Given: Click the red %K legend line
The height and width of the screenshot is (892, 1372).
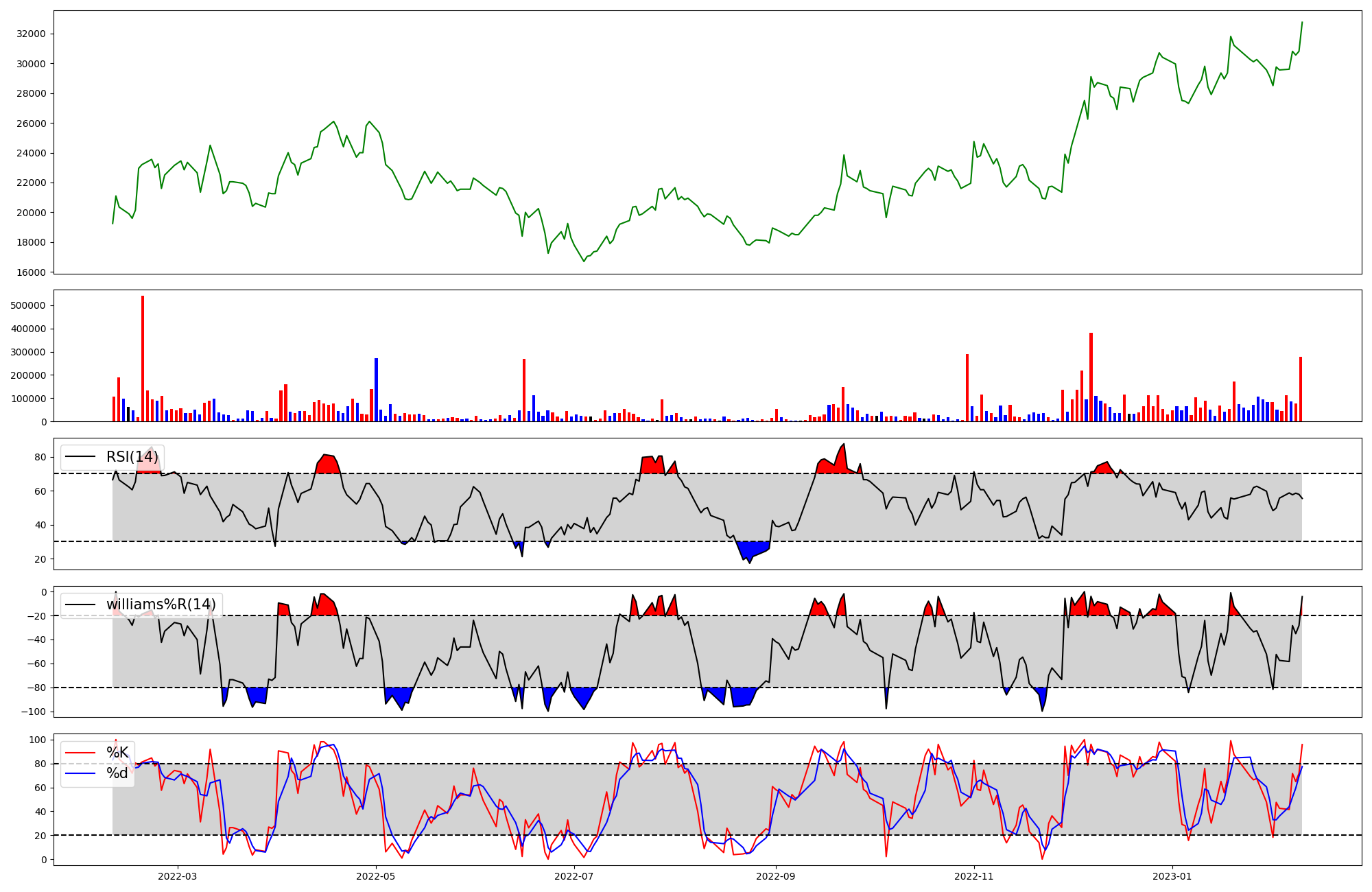Looking at the screenshot, I should (80, 753).
